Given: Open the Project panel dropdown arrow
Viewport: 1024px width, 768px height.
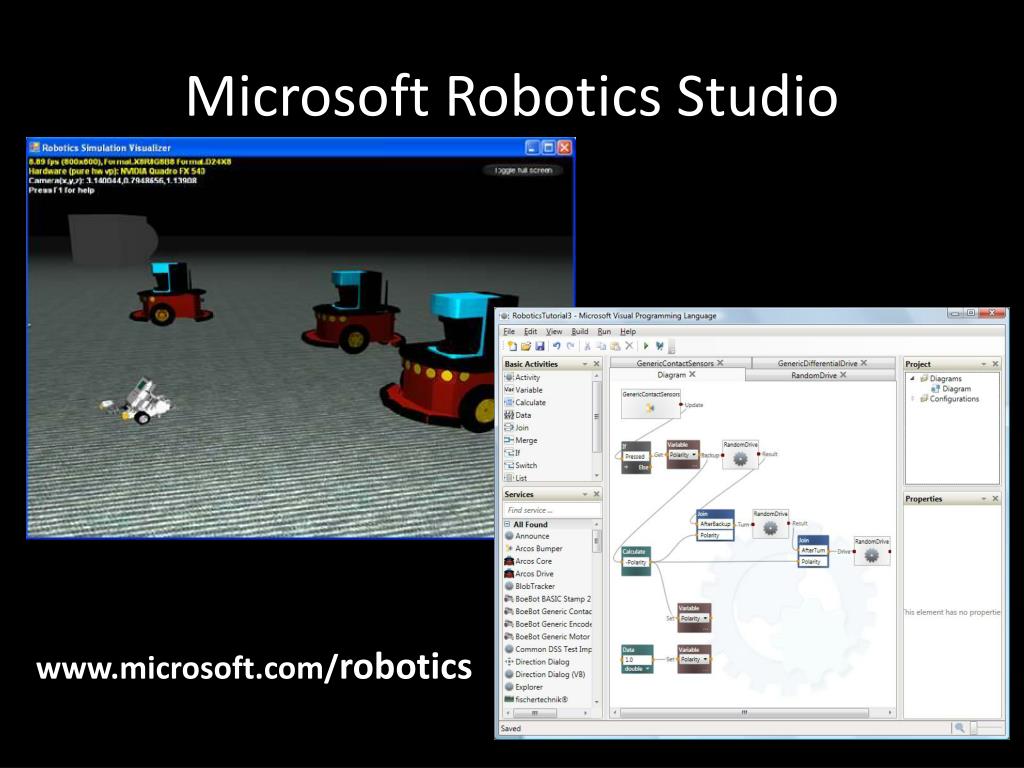Looking at the screenshot, I should (x=984, y=364).
